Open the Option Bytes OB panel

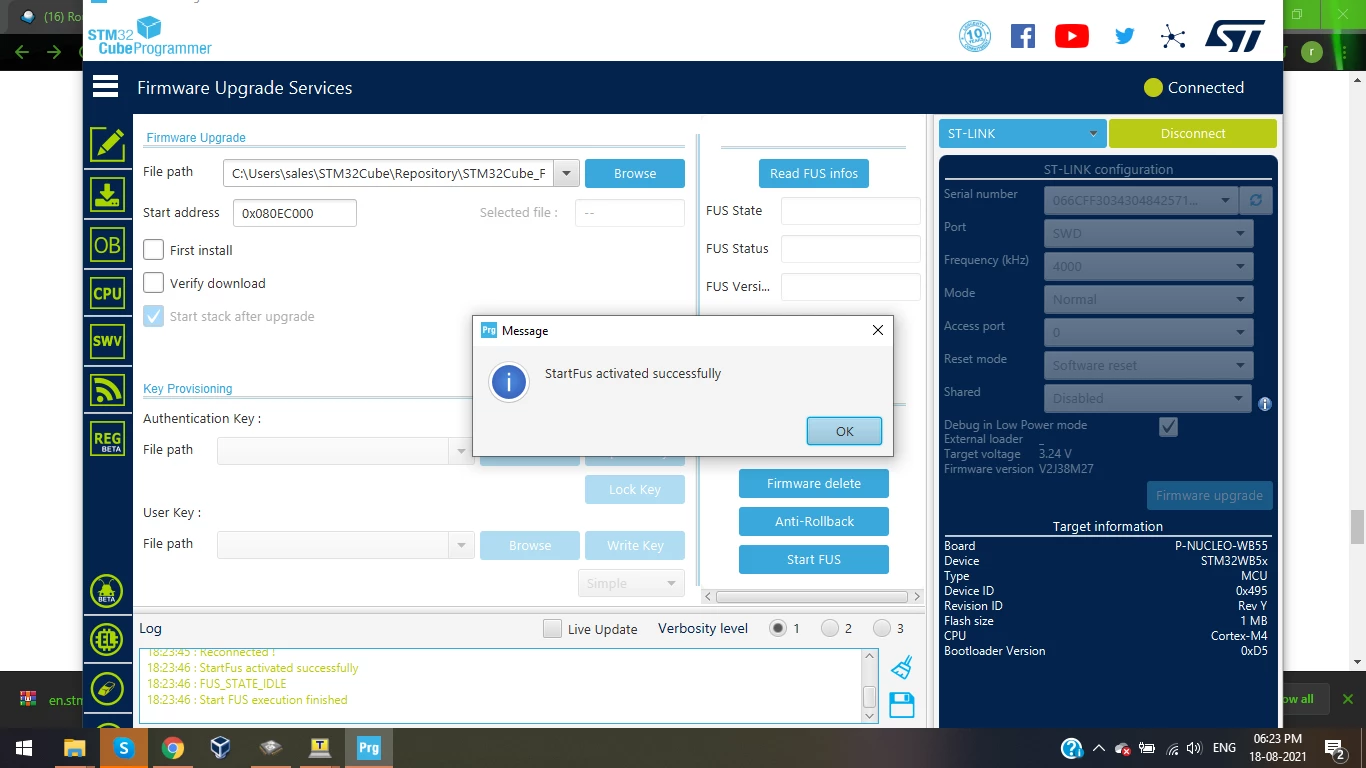pos(107,244)
